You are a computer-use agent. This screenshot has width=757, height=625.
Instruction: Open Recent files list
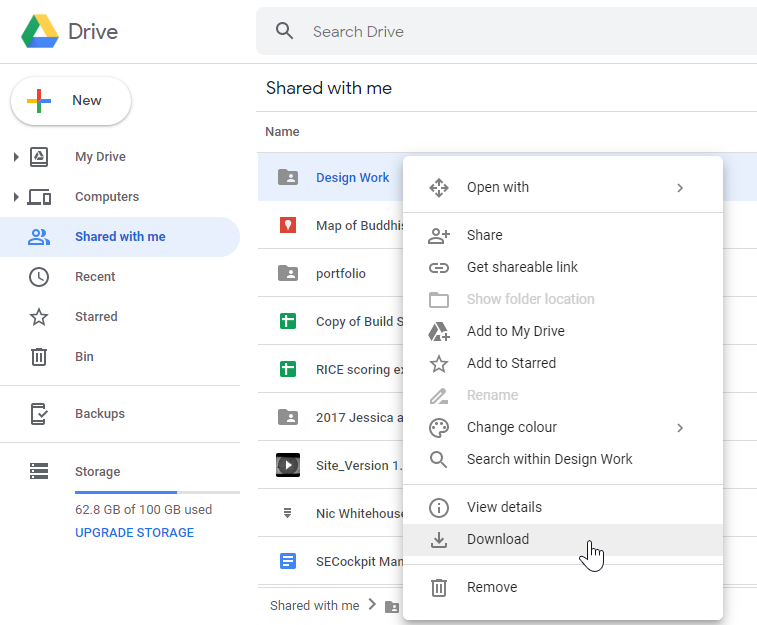(x=95, y=277)
